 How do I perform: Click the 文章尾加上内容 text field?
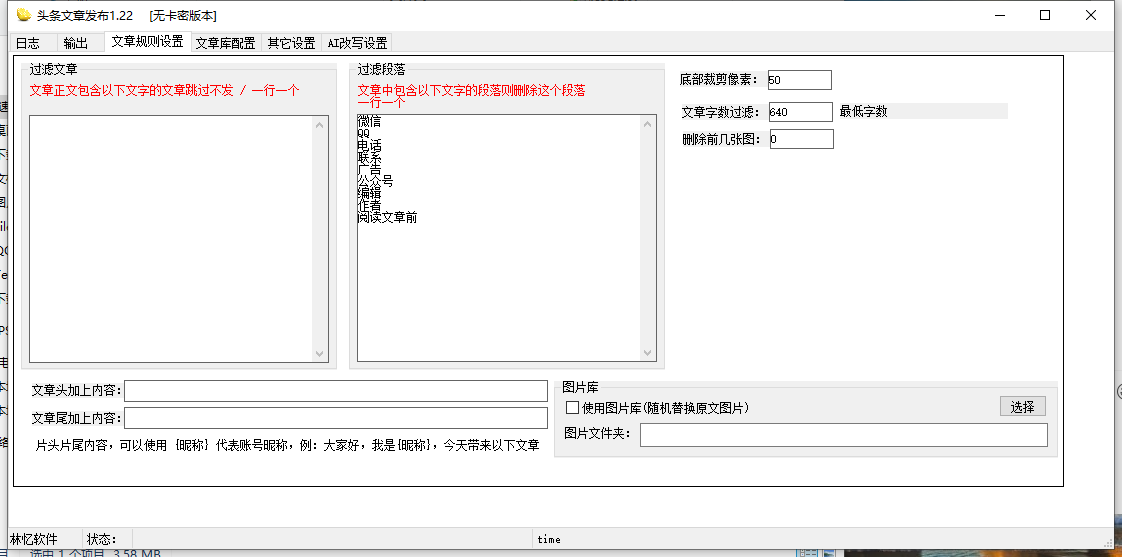(x=336, y=418)
